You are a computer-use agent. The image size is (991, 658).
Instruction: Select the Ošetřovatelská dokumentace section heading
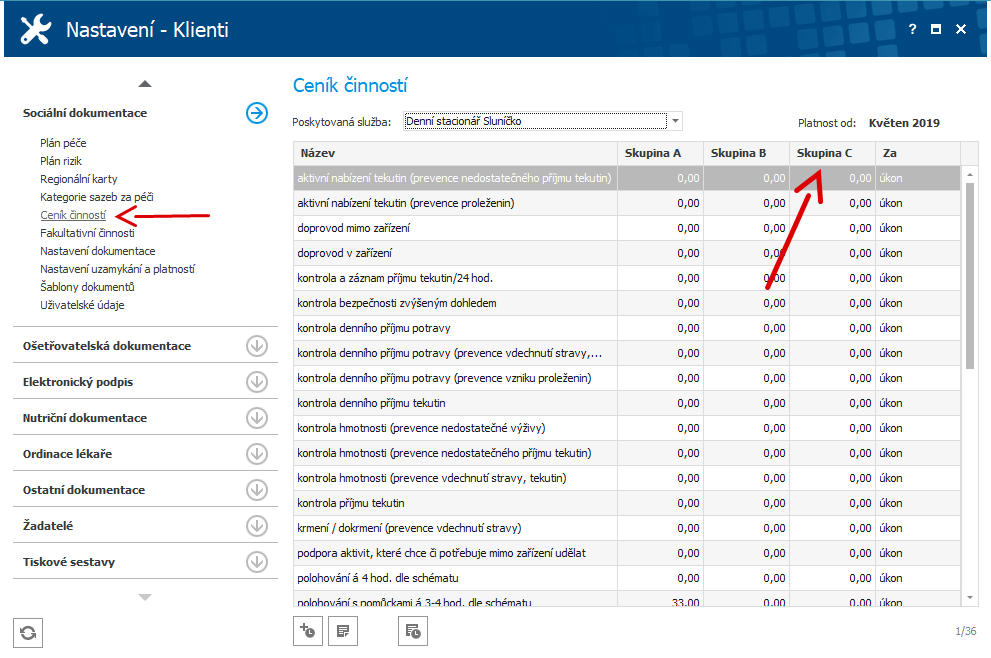coord(107,346)
